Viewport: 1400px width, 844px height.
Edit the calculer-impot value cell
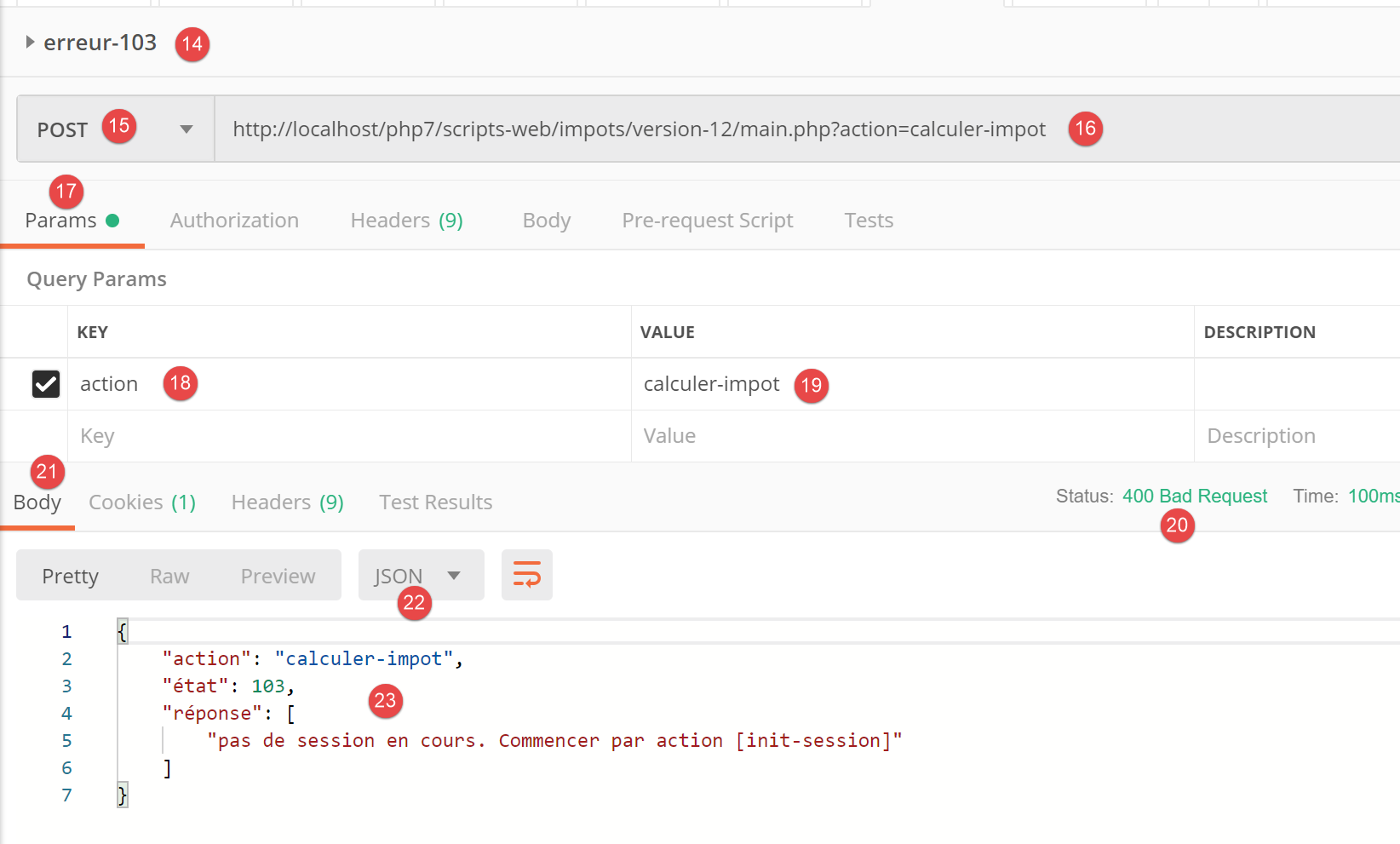point(711,384)
